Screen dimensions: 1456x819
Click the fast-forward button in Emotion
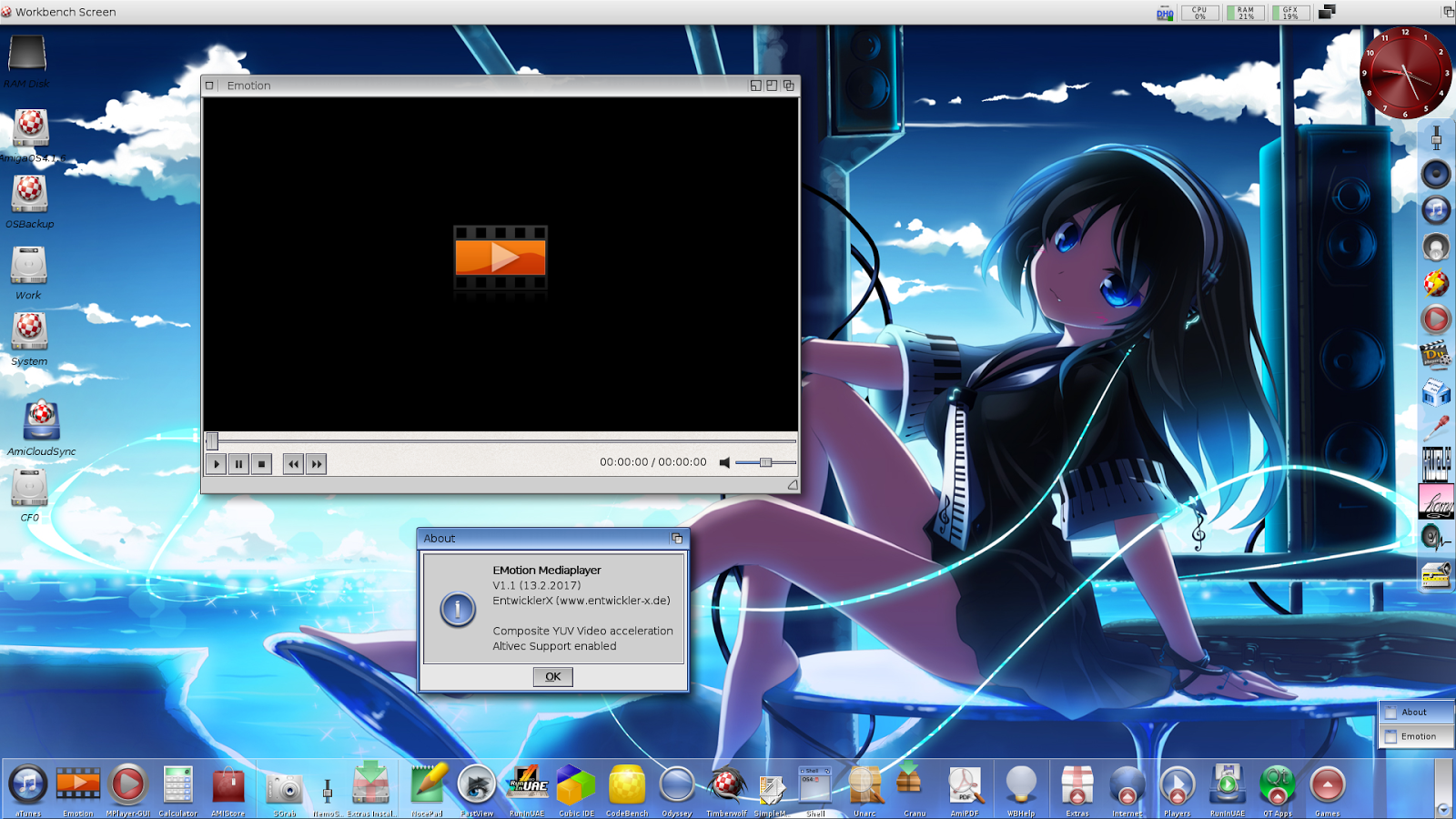pyautogui.click(x=316, y=464)
